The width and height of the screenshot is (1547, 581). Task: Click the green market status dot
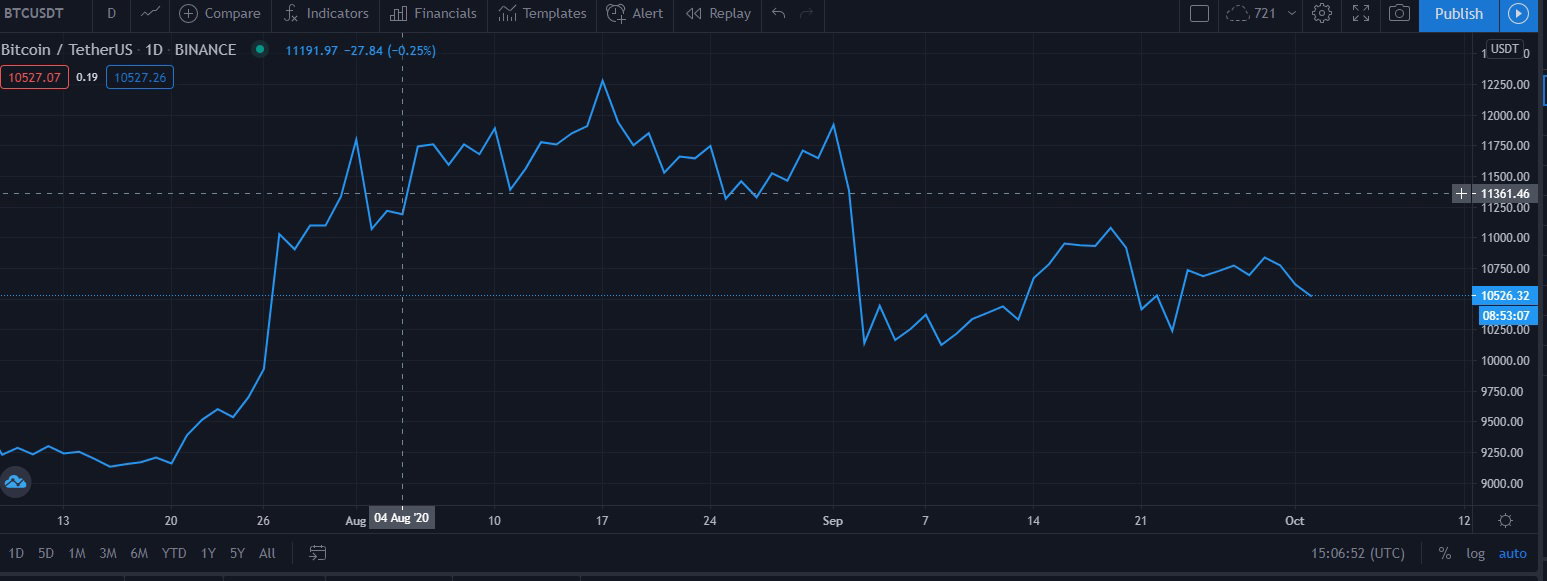coord(260,49)
